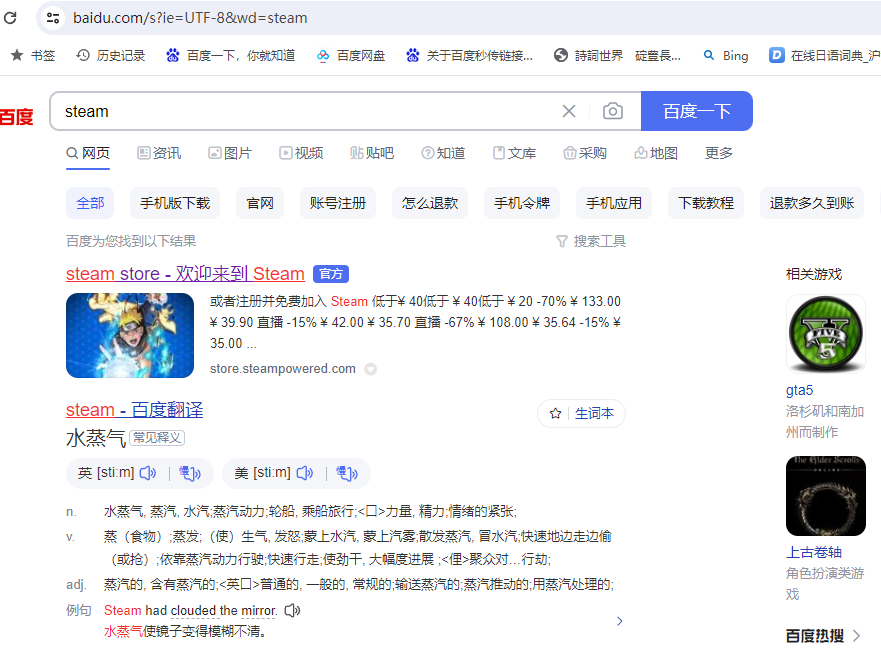Open 百度一下，你就知道 bookmark
Viewport: 881px width, 648px height.
click(230, 56)
